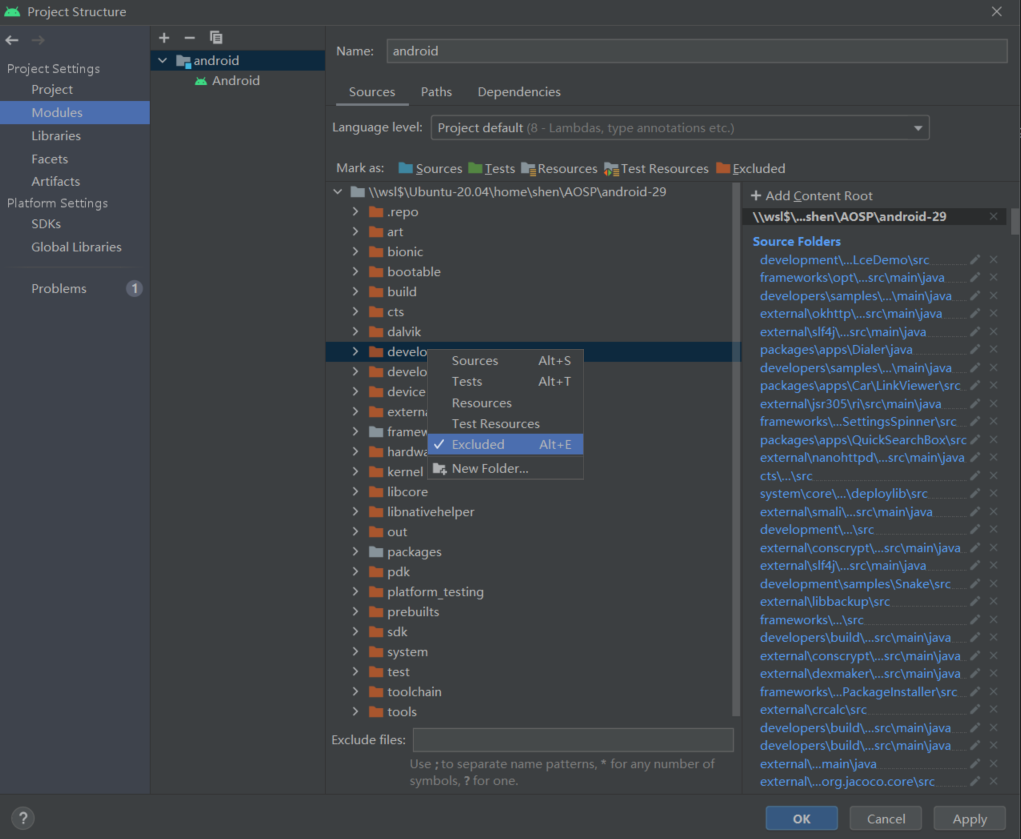Click the Exclude files input field

click(x=572, y=738)
